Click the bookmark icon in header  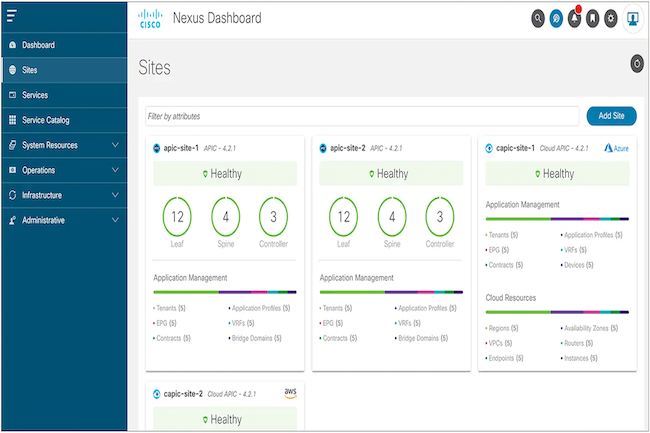592,19
